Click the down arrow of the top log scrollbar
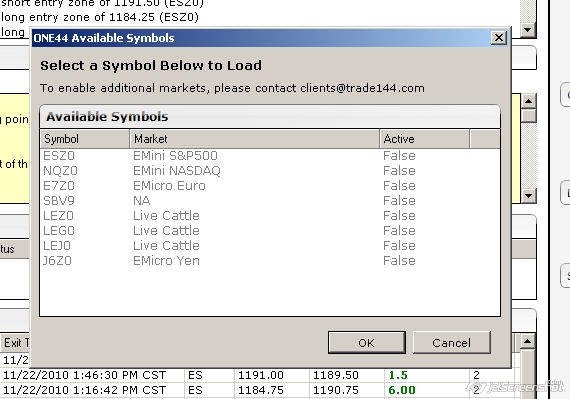 click(528, 30)
